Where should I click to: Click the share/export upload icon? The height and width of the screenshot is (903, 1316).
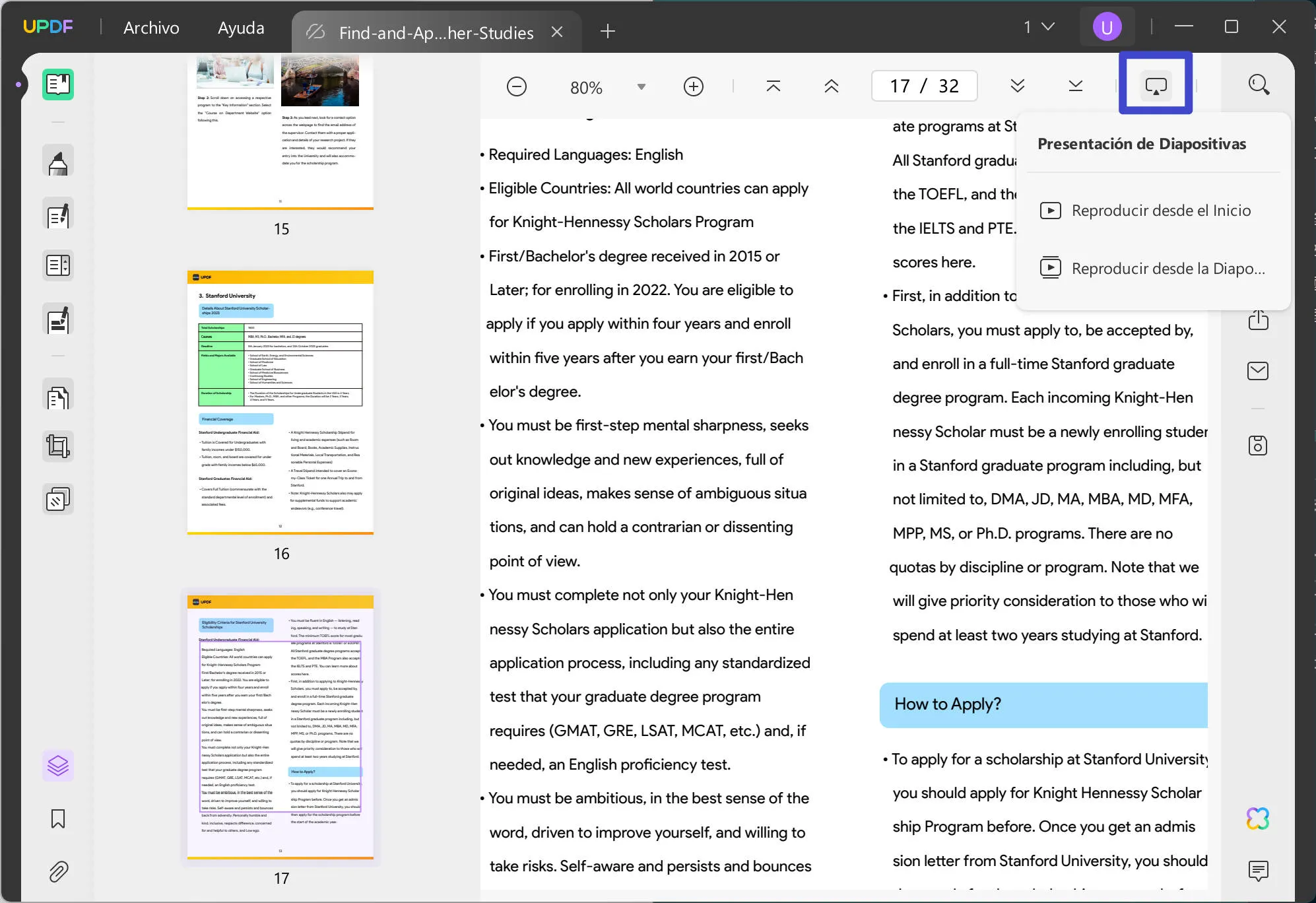1259,320
